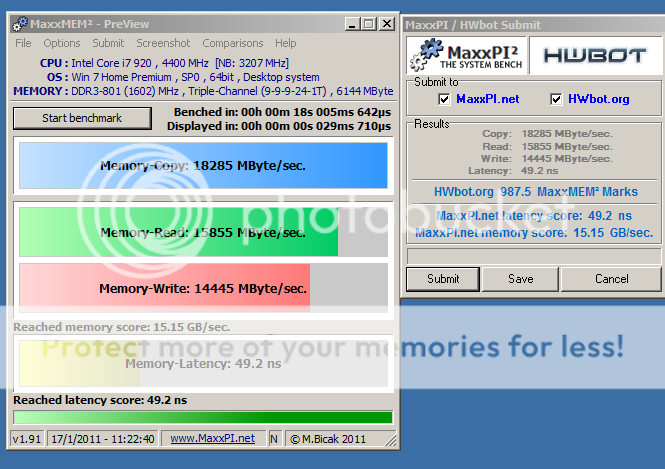665x469 pixels.
Task: Click the N indicator in status bar
Action: tap(274, 438)
